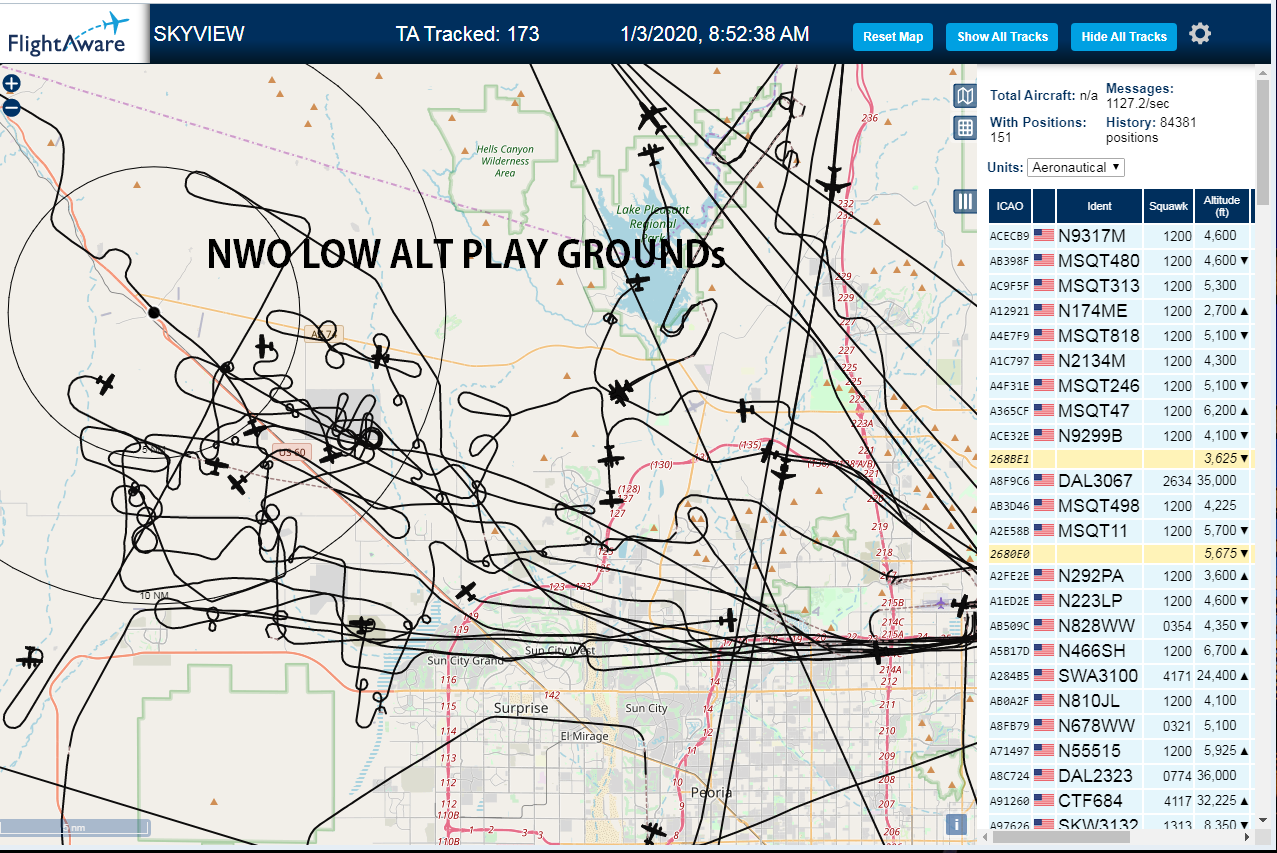
Task: Click the US flag in the SWA3100 row
Action: 1044,676
